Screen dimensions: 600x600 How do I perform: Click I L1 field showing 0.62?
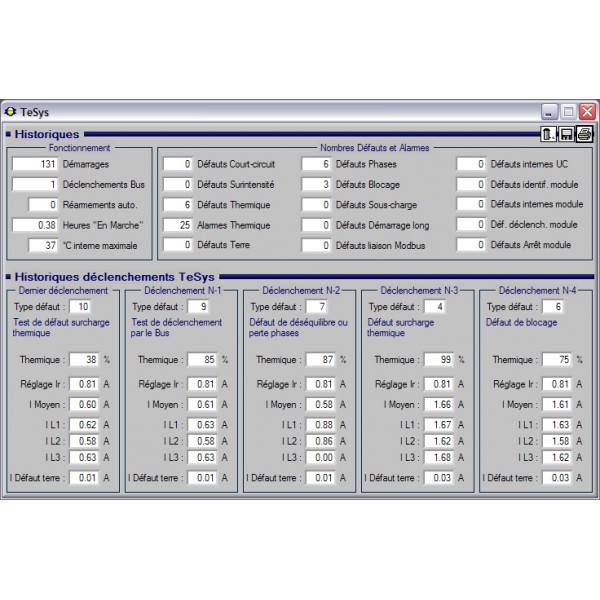pyautogui.click(x=84, y=425)
